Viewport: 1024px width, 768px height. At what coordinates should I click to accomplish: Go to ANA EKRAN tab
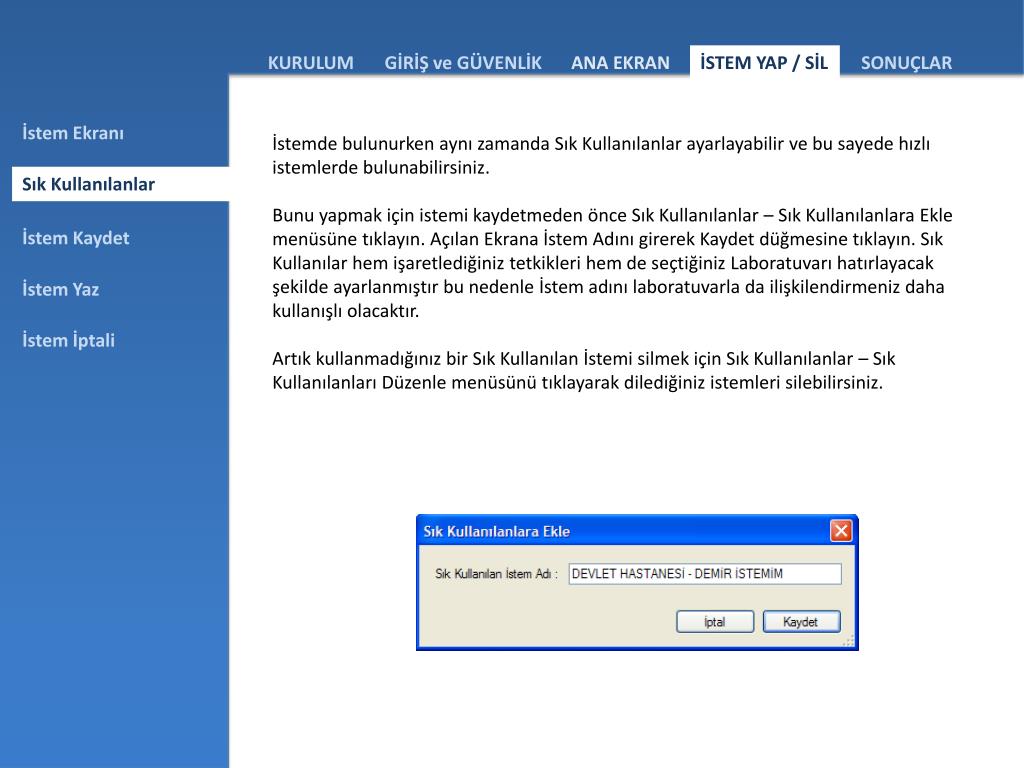(x=620, y=63)
